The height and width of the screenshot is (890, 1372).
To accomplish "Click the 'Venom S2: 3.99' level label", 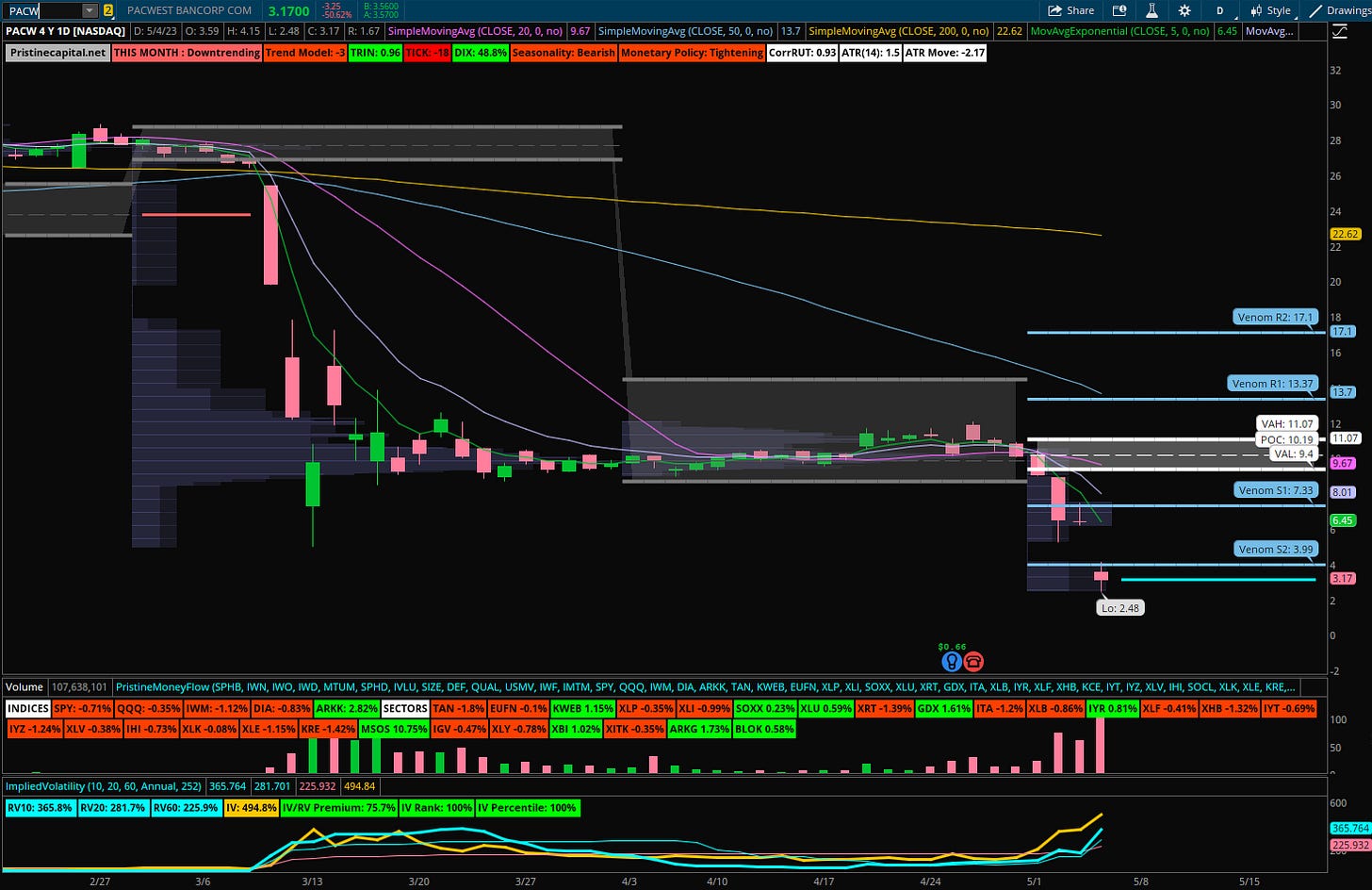I will pyautogui.click(x=1274, y=549).
